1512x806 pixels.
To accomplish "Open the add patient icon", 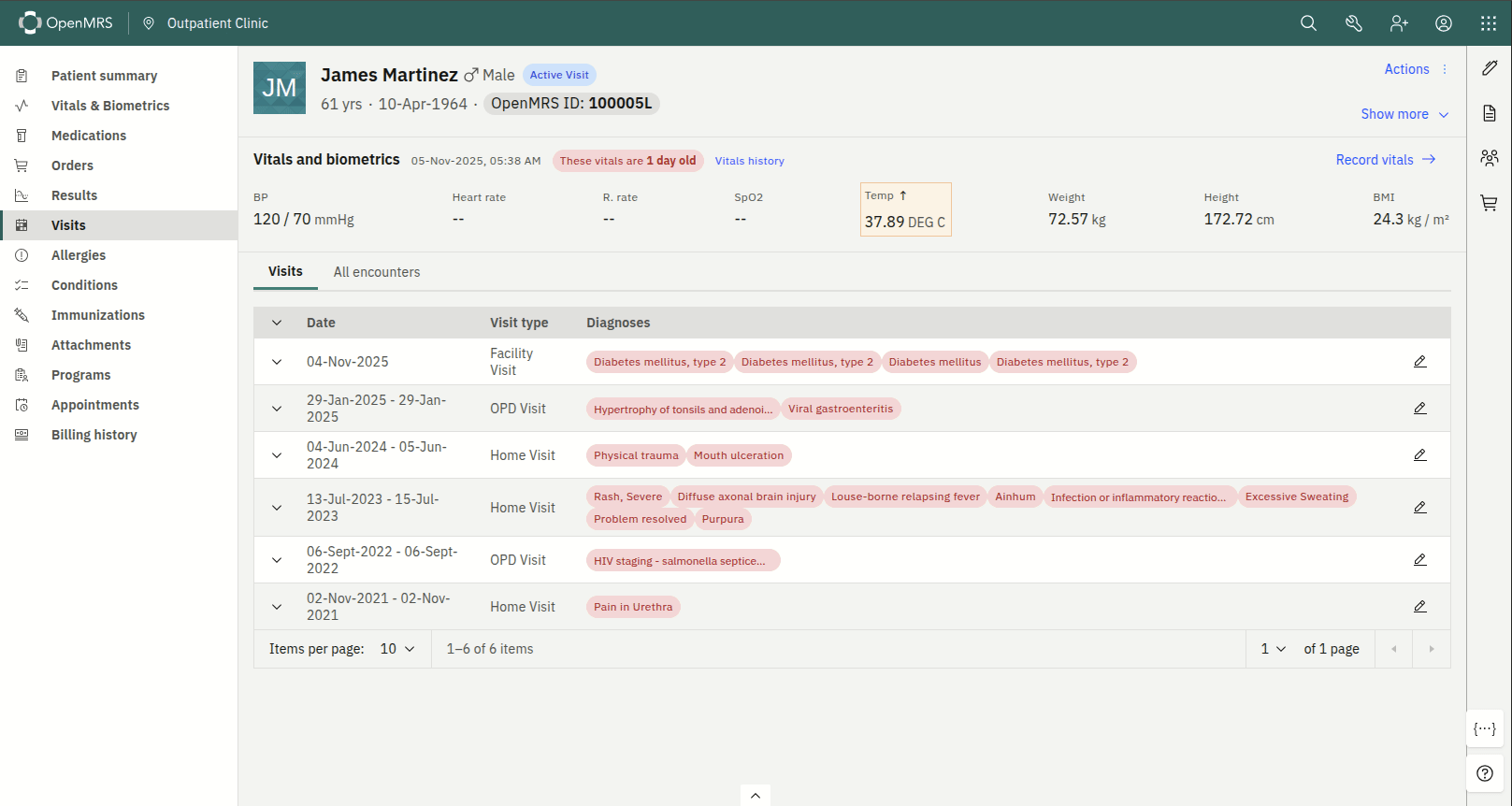I will click(1399, 23).
